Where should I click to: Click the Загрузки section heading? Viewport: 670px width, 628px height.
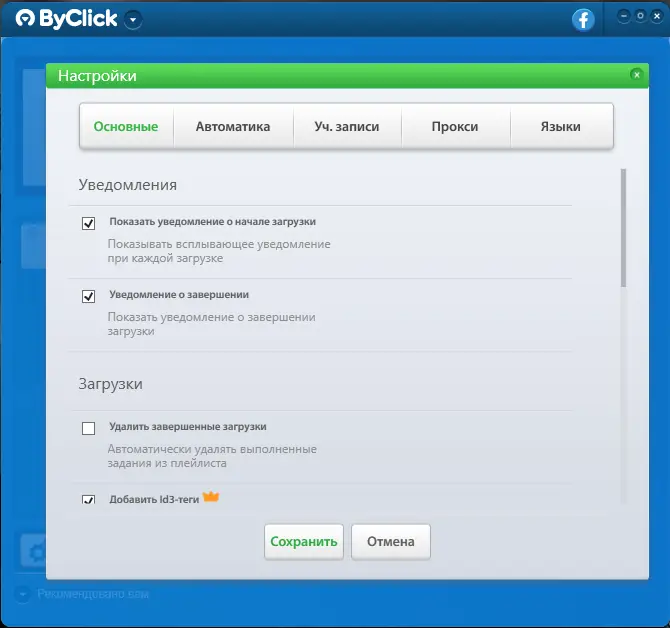coord(111,384)
